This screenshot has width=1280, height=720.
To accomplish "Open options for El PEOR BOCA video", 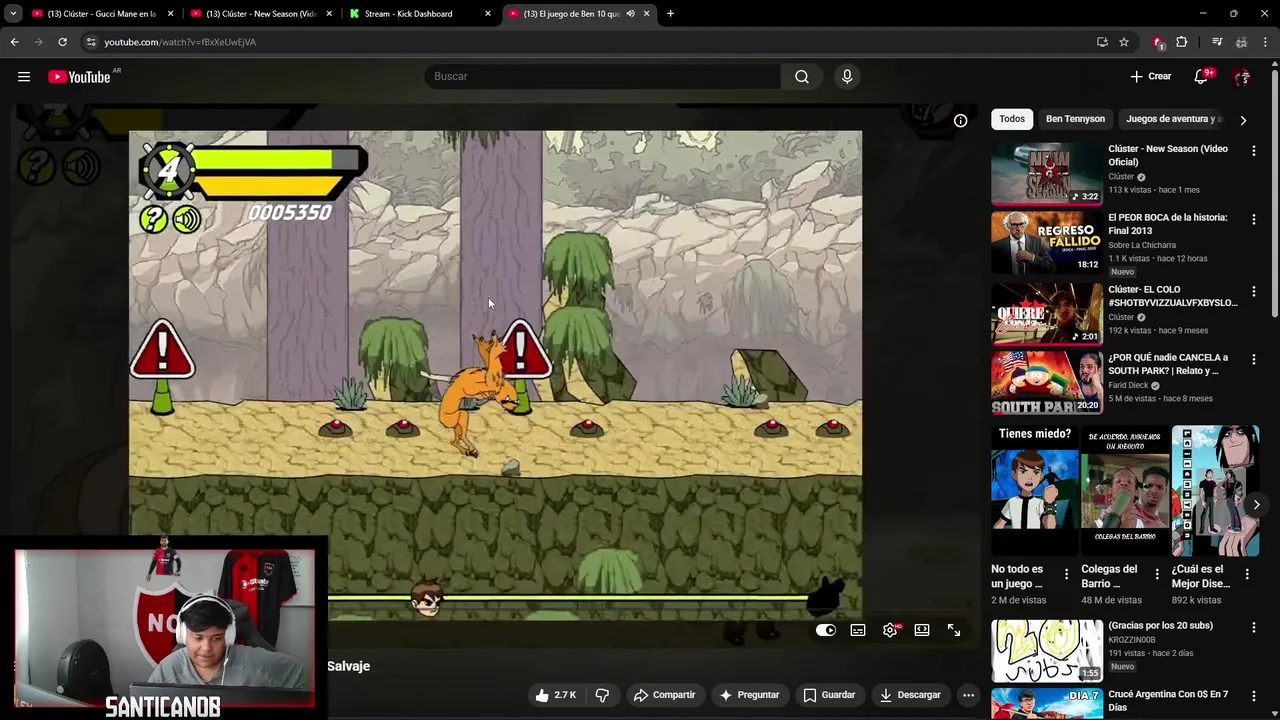I will [x=1253, y=219].
